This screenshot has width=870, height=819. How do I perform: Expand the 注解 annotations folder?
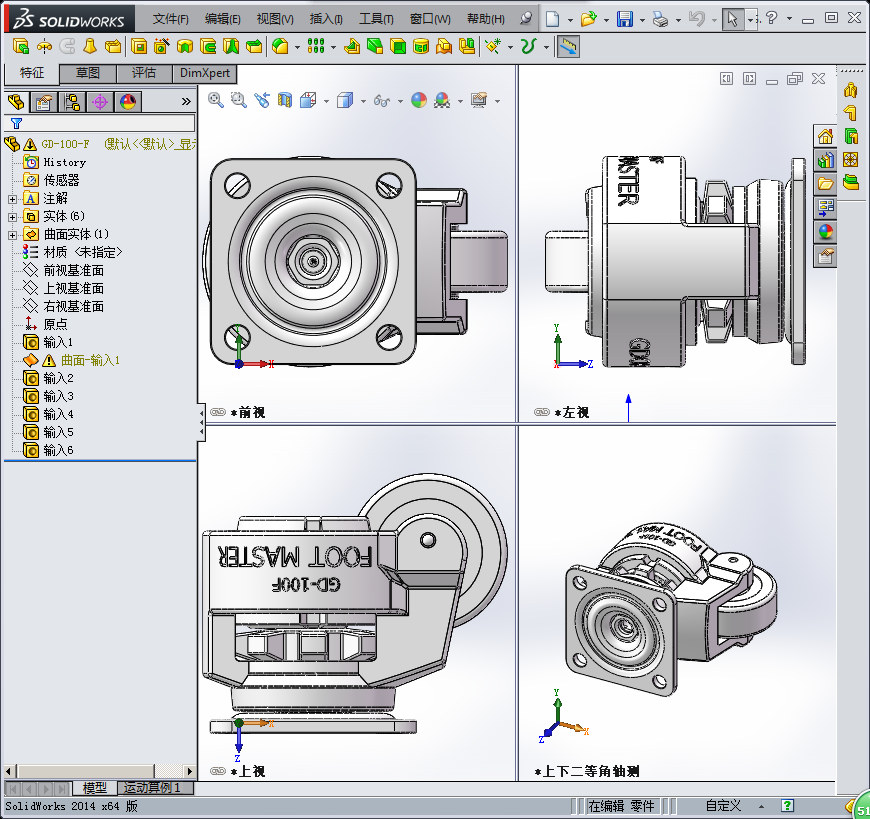click(x=13, y=198)
